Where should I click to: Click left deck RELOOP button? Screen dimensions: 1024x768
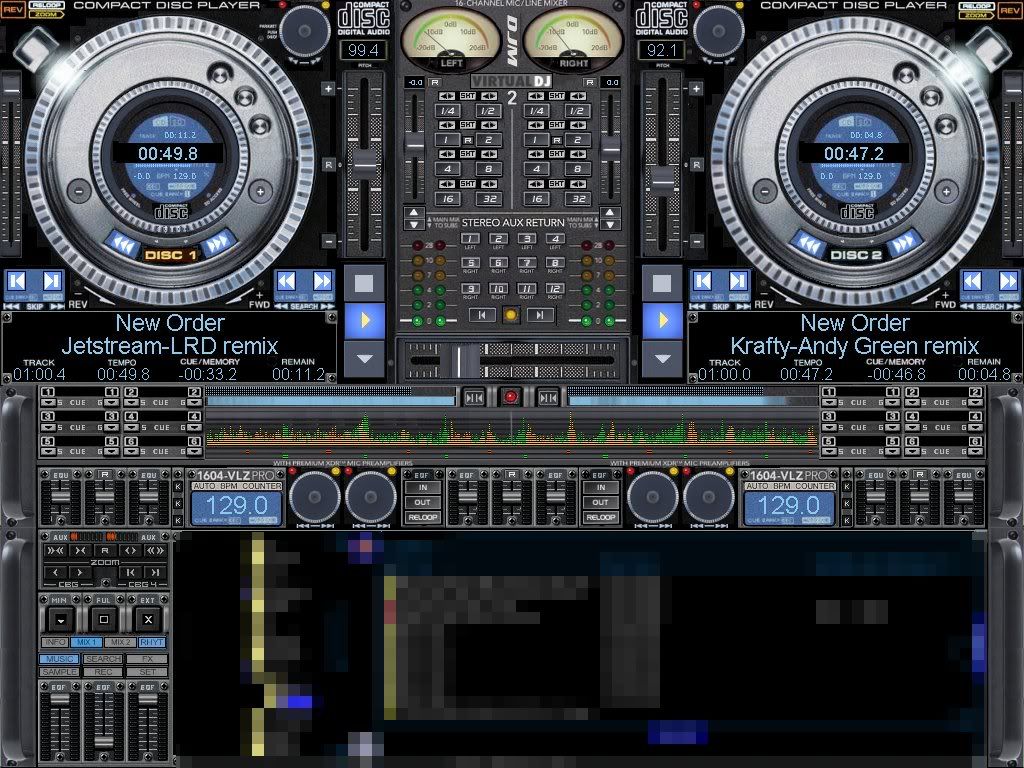click(423, 517)
